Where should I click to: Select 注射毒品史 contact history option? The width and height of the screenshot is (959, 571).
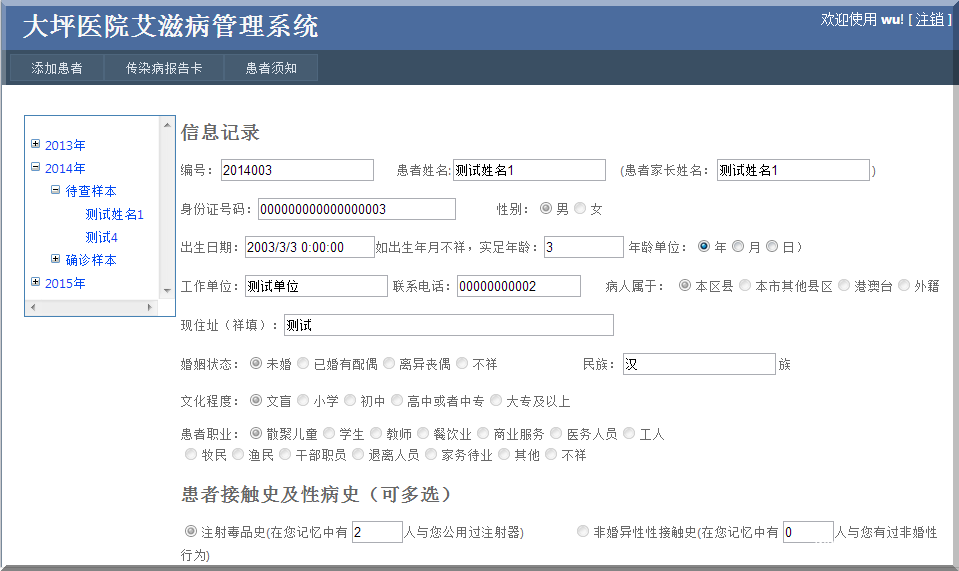[191, 531]
